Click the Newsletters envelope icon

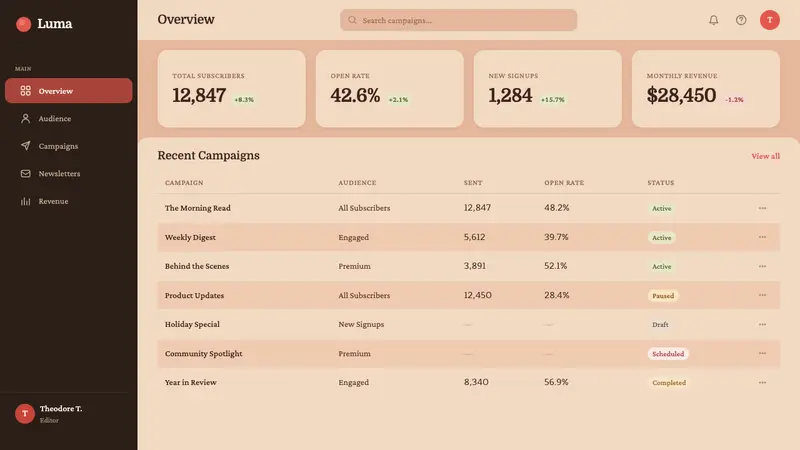tap(26, 173)
